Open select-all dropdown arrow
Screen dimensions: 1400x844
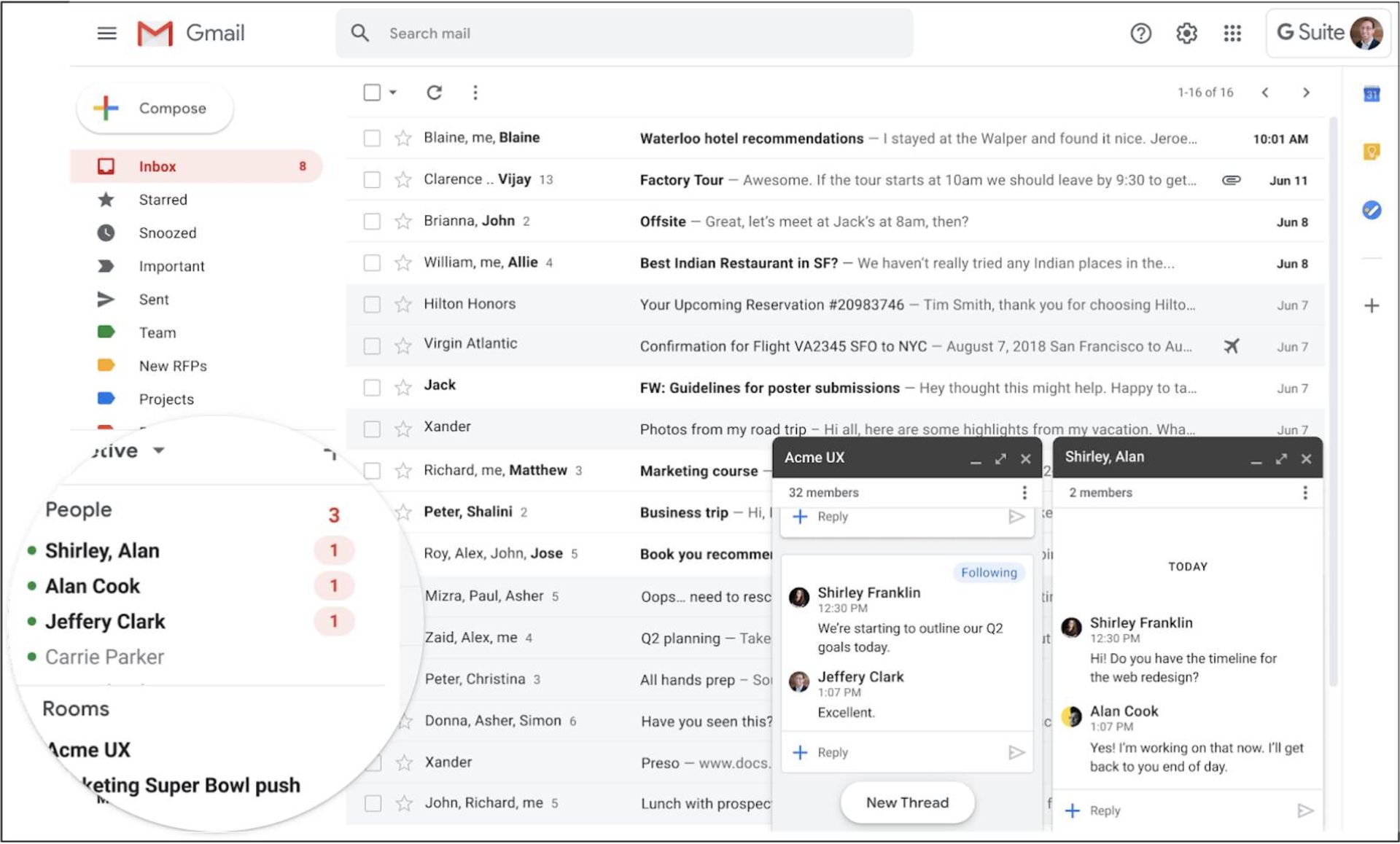(393, 93)
